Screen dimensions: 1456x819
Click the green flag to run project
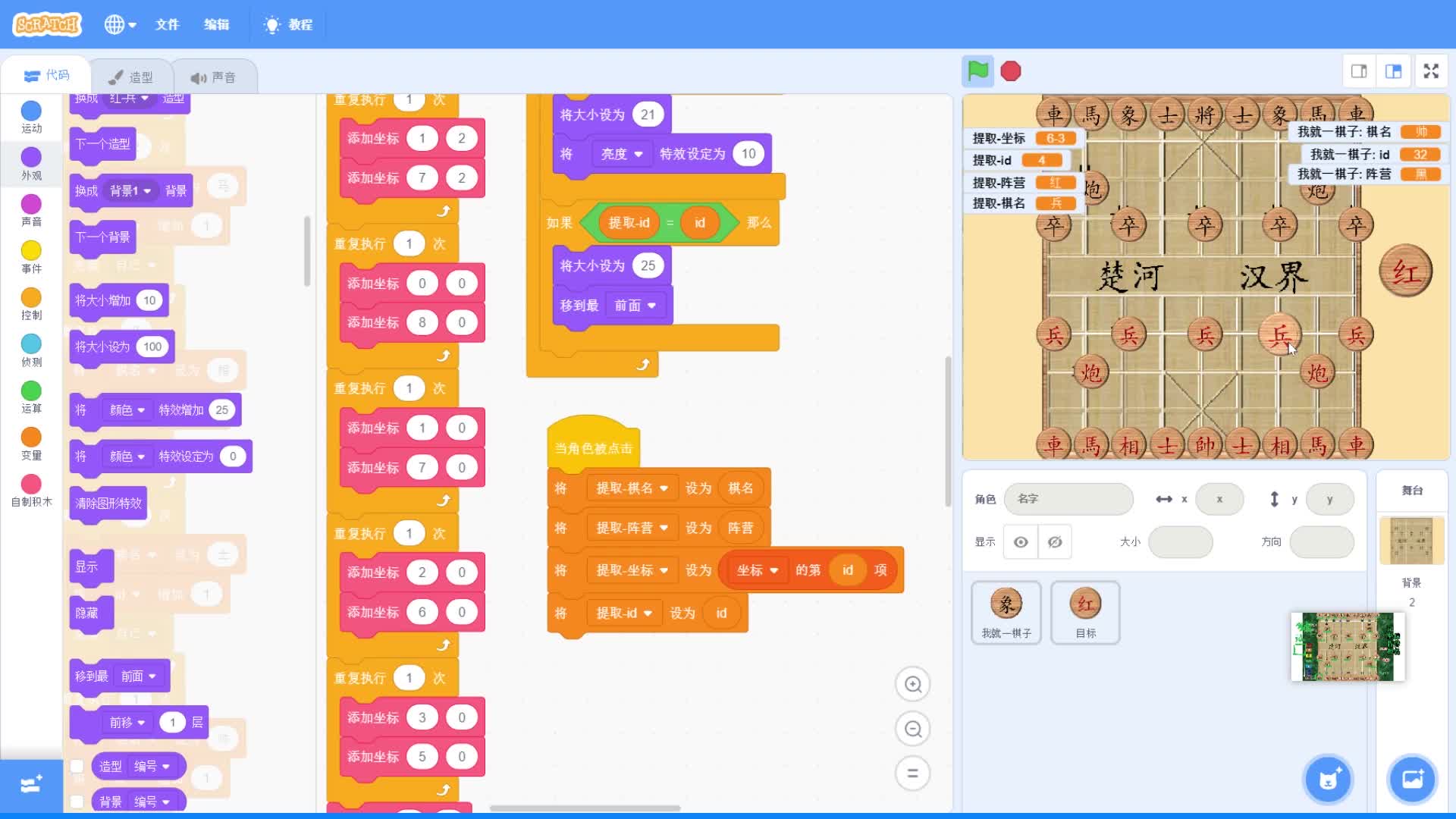(x=978, y=71)
